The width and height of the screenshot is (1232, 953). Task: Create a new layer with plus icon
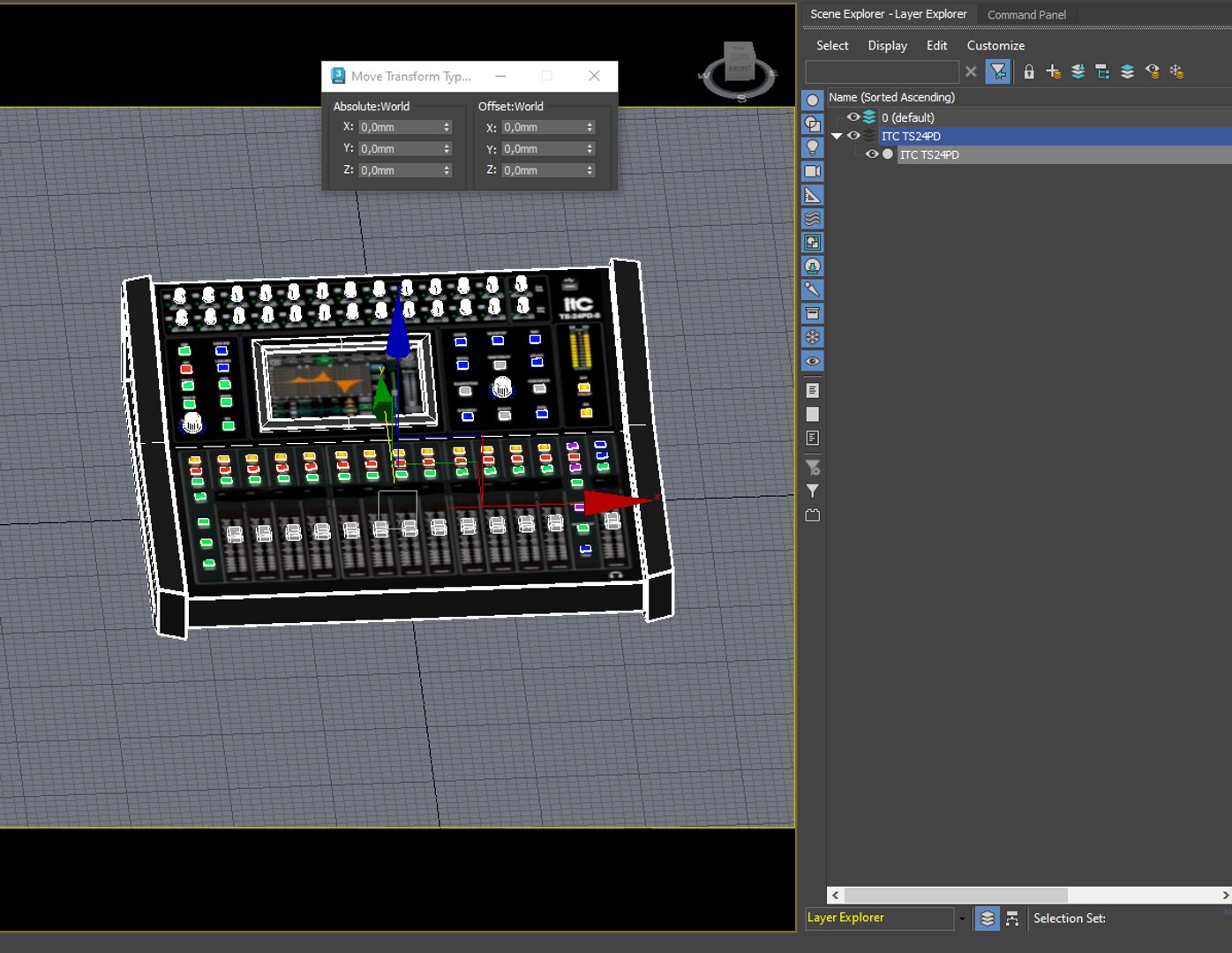[x=1053, y=71]
